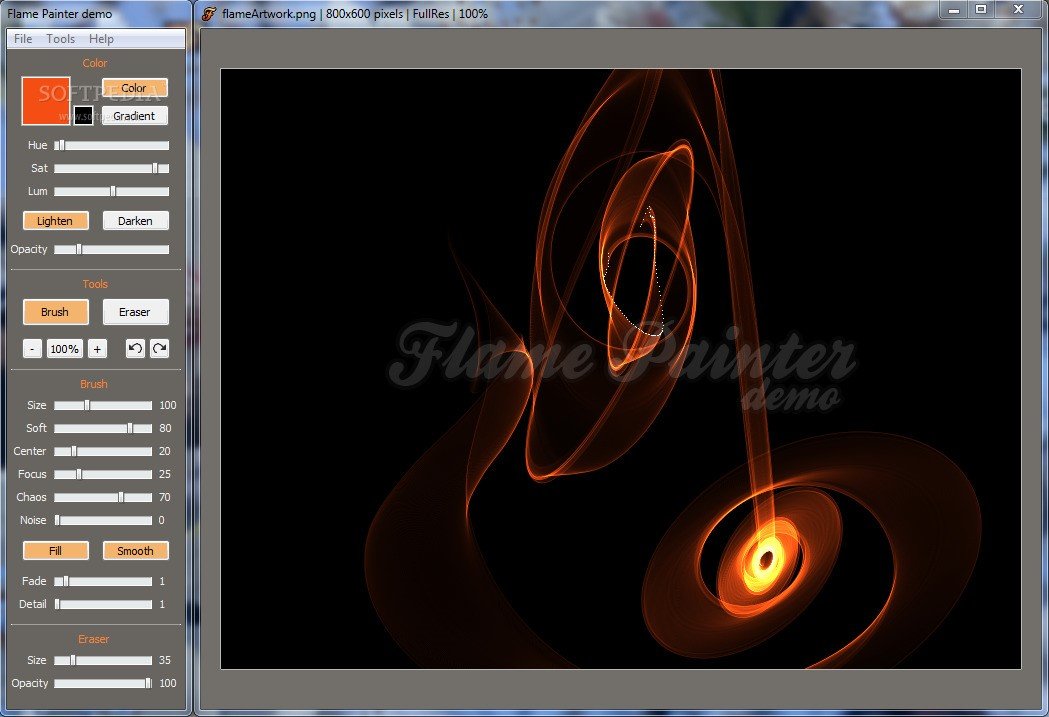The width and height of the screenshot is (1049, 717).
Task: Click the 100% zoom value button
Action: [65, 348]
